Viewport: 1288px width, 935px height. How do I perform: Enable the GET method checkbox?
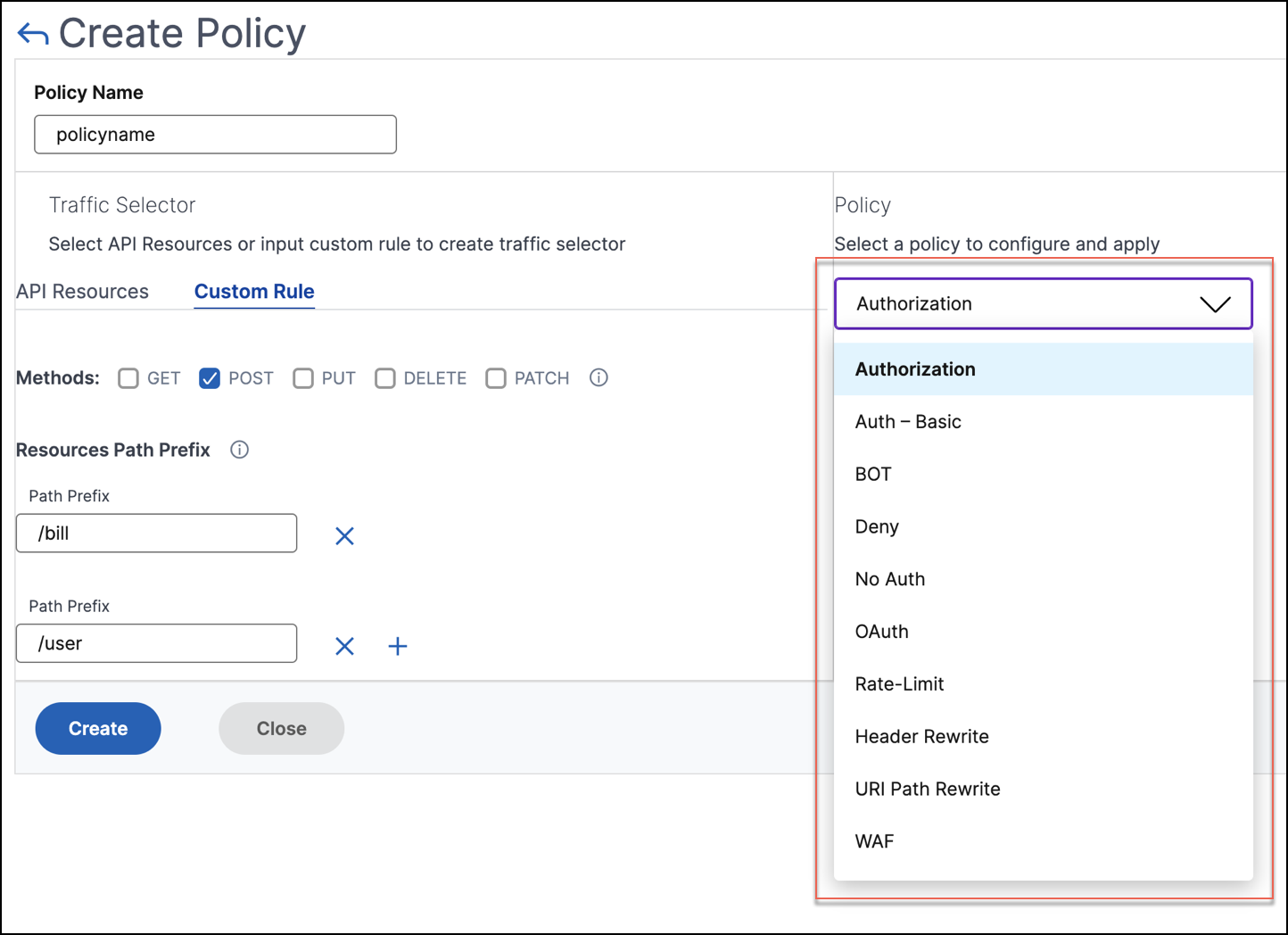[x=128, y=378]
